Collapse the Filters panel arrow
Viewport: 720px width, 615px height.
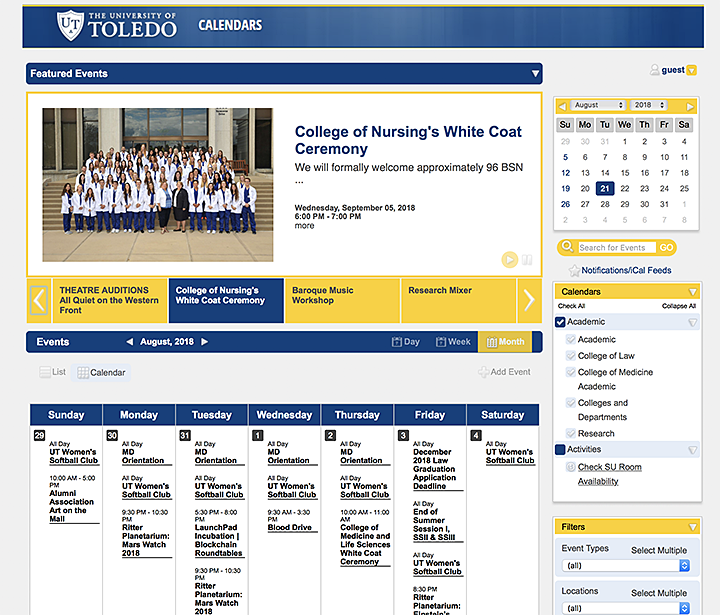692,527
